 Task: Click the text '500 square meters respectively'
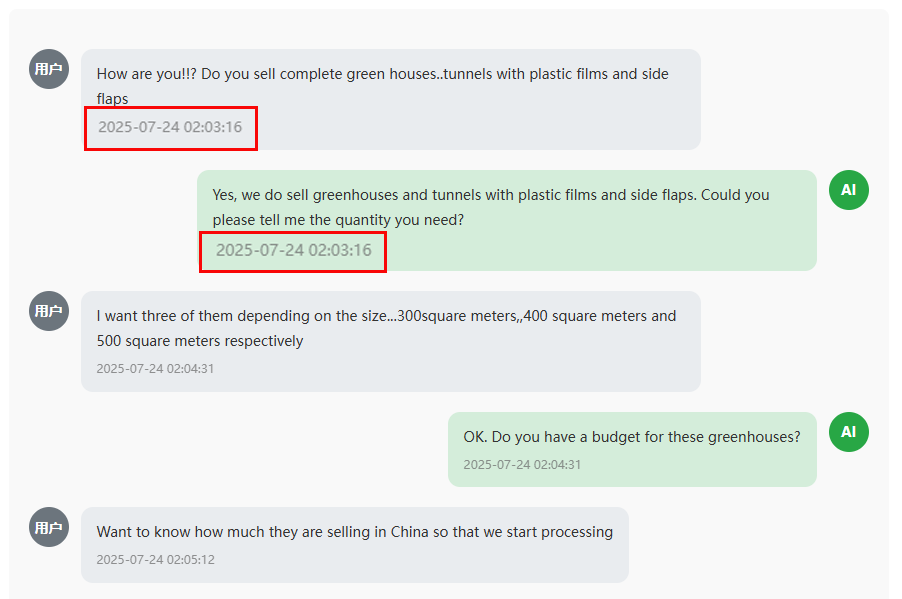coord(200,341)
